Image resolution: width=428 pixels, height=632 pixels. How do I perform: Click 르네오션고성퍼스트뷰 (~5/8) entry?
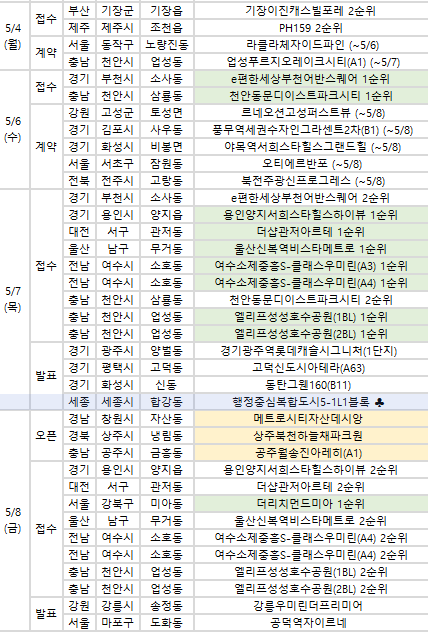(311, 112)
